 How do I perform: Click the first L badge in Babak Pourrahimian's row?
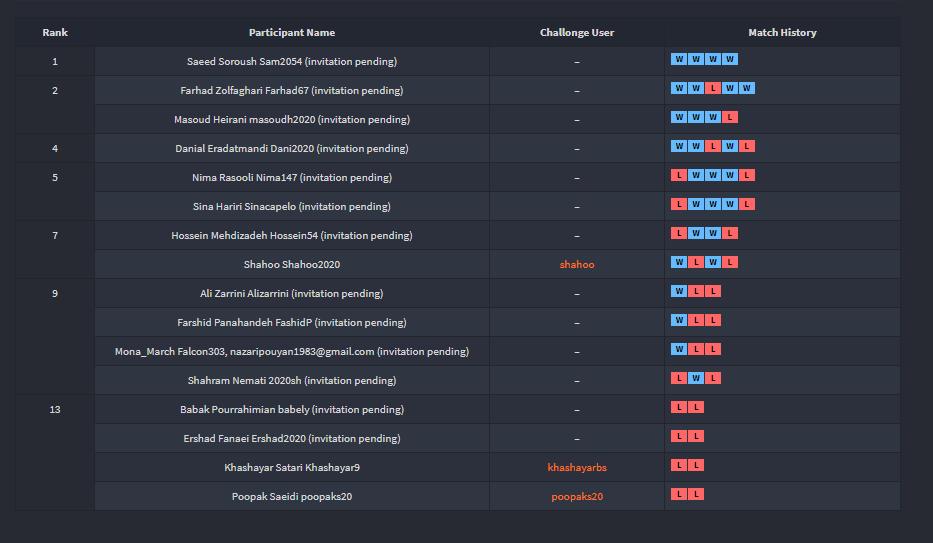tap(679, 408)
